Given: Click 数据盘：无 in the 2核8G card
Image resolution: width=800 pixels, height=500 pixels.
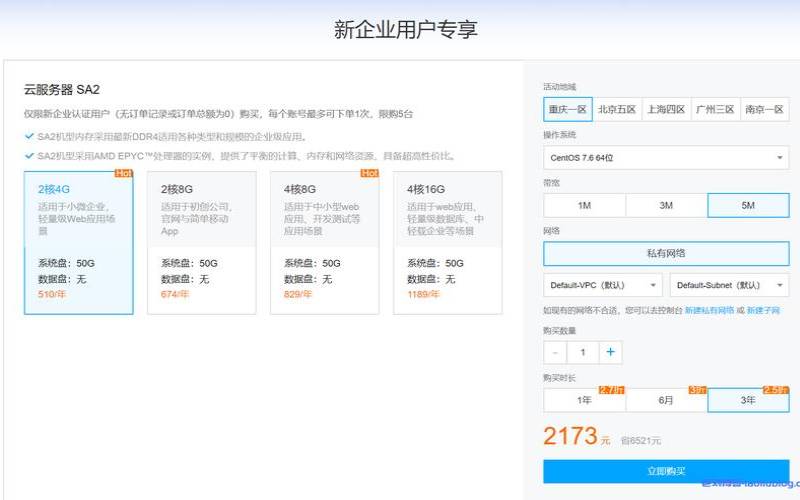Looking at the screenshot, I should pyautogui.click(x=185, y=279).
